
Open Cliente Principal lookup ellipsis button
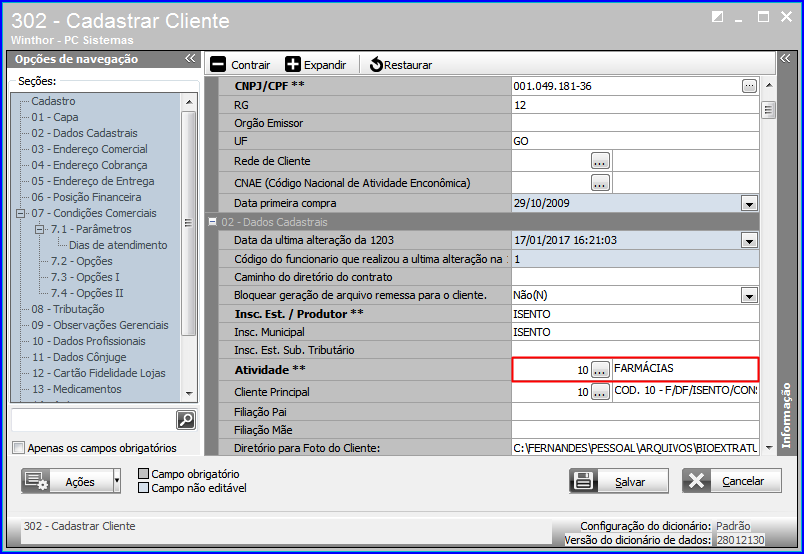[x=600, y=391]
